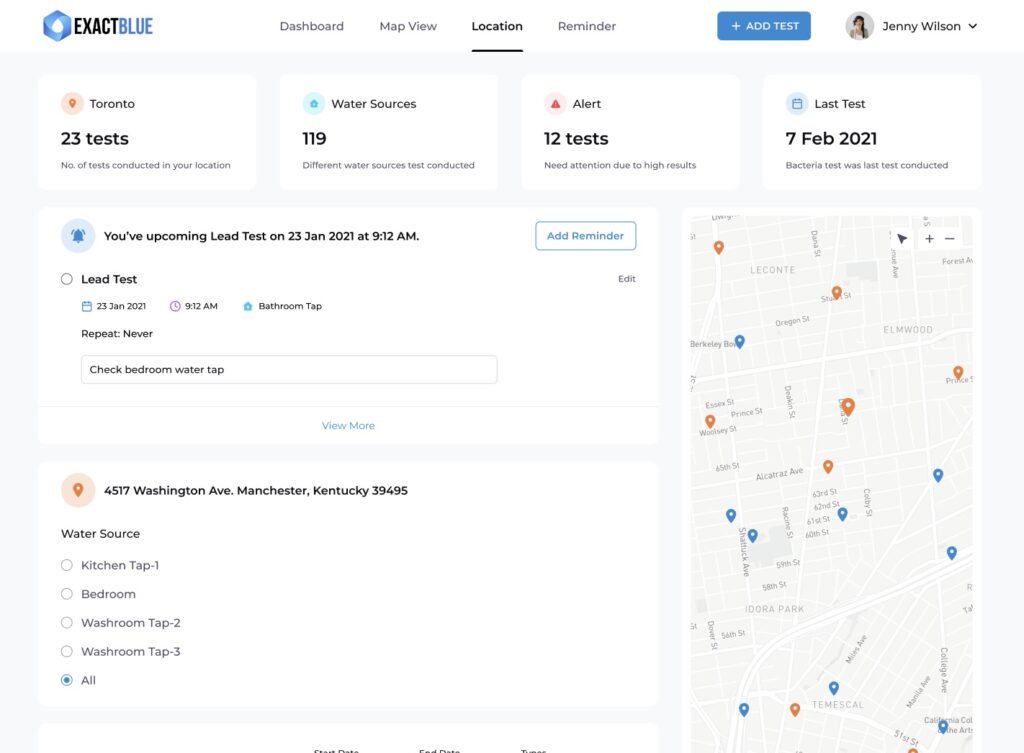
Task: Click Jenny Wilson's profile avatar
Action: point(859,26)
